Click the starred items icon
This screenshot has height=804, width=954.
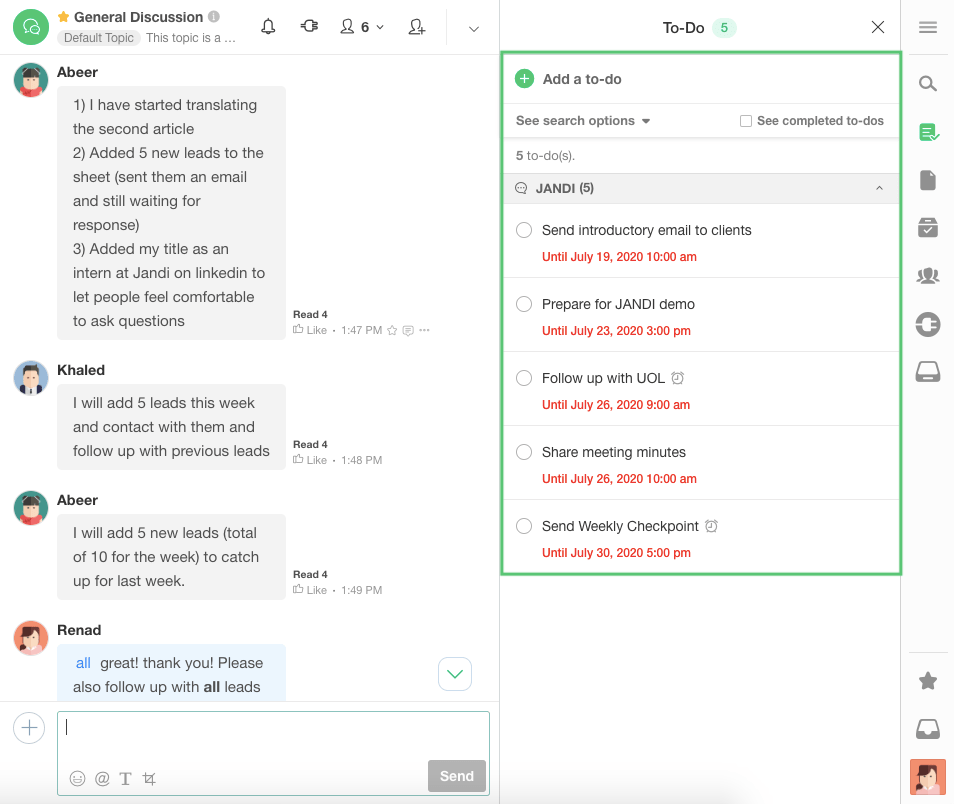(x=927, y=681)
